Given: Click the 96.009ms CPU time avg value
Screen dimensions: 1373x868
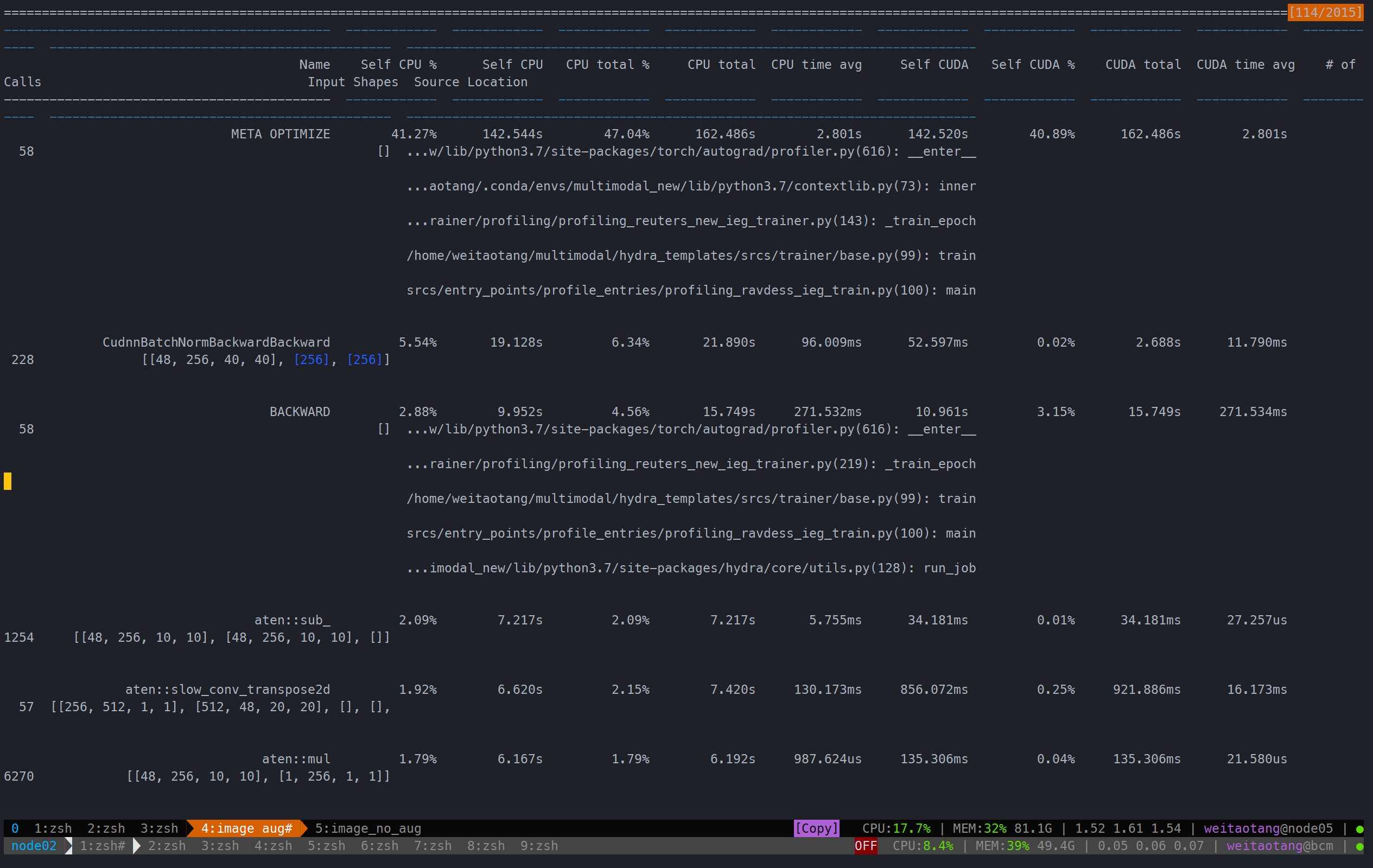Looking at the screenshot, I should [831, 342].
